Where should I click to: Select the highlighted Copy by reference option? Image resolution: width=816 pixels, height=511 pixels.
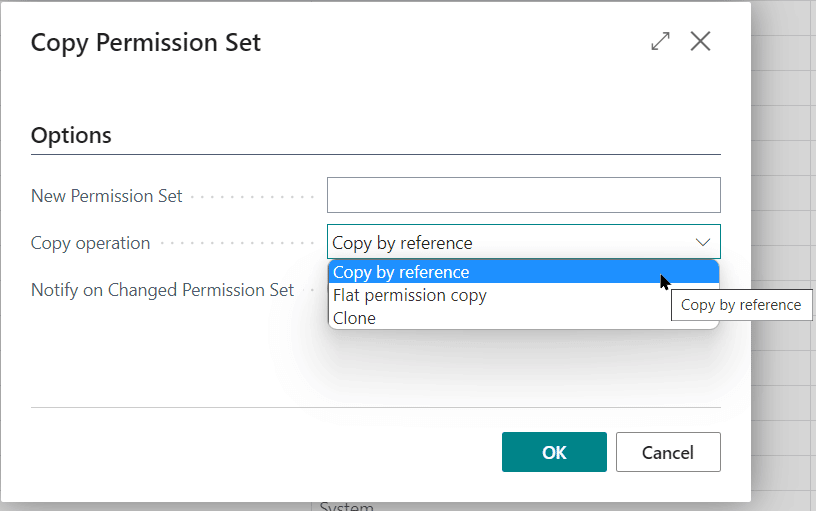pyautogui.click(x=400, y=272)
